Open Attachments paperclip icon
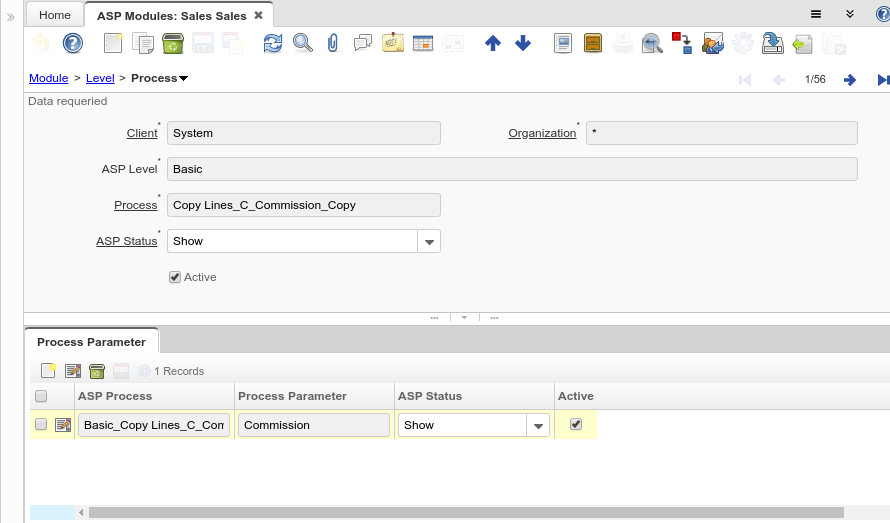 pyautogui.click(x=333, y=43)
